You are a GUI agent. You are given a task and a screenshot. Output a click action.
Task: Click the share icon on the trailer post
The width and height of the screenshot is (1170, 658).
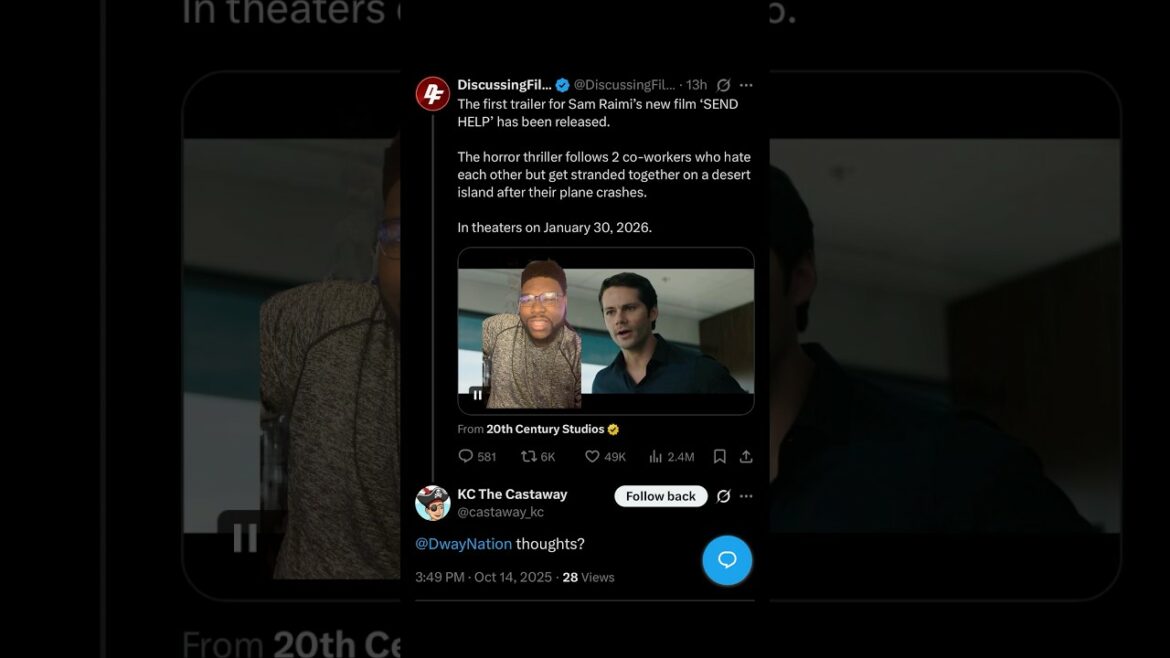pyautogui.click(x=746, y=456)
